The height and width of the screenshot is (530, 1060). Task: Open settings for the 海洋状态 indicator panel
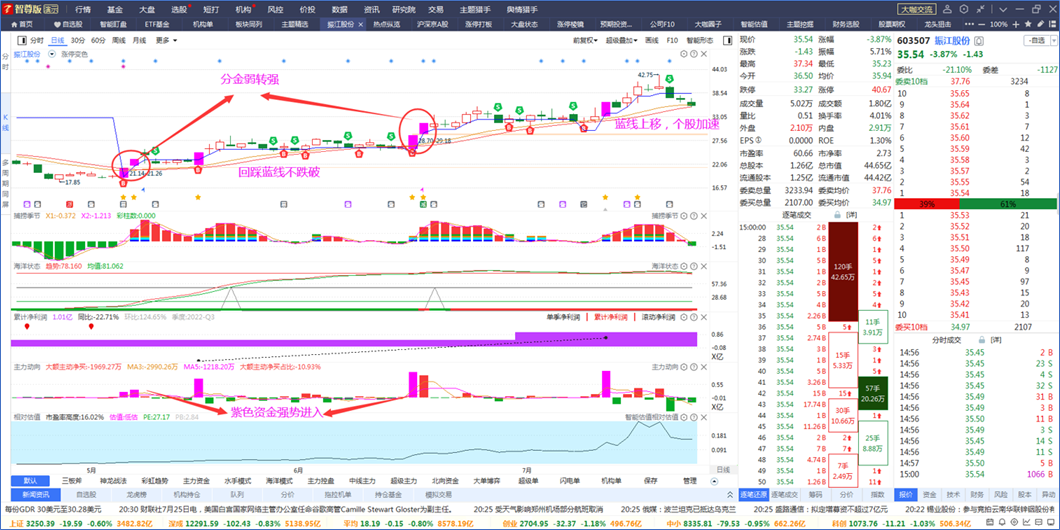click(683, 266)
